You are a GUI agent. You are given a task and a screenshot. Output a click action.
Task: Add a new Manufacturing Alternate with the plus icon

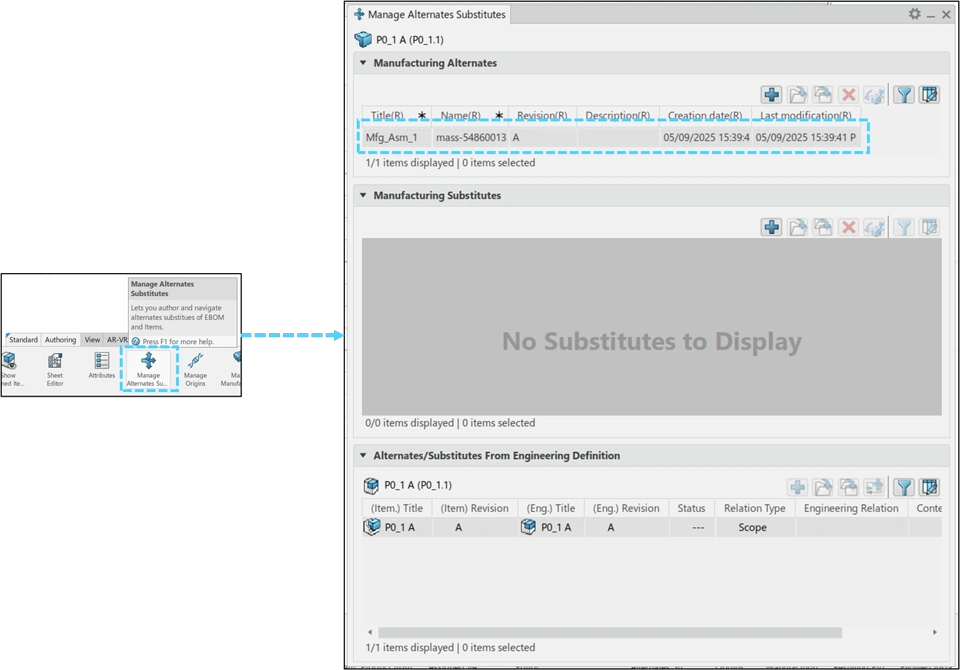771,95
